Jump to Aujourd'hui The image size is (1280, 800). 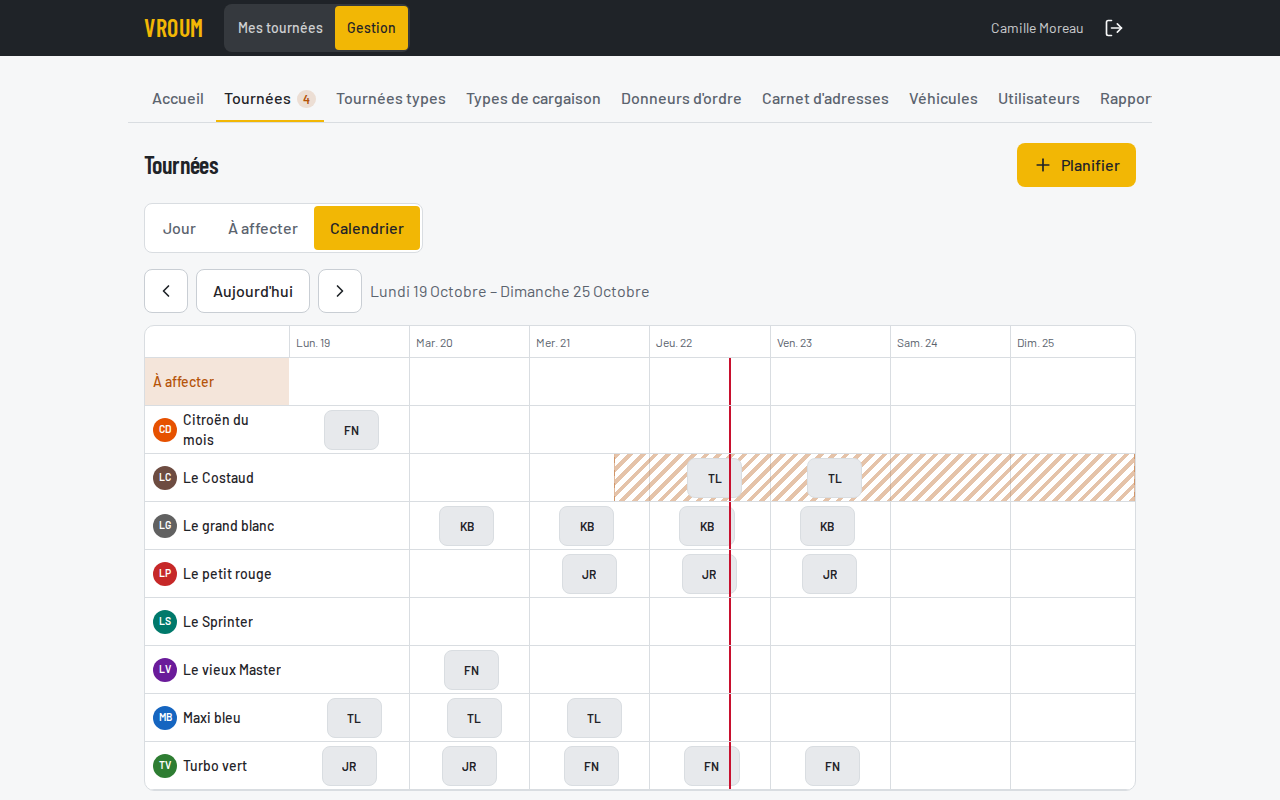253,291
